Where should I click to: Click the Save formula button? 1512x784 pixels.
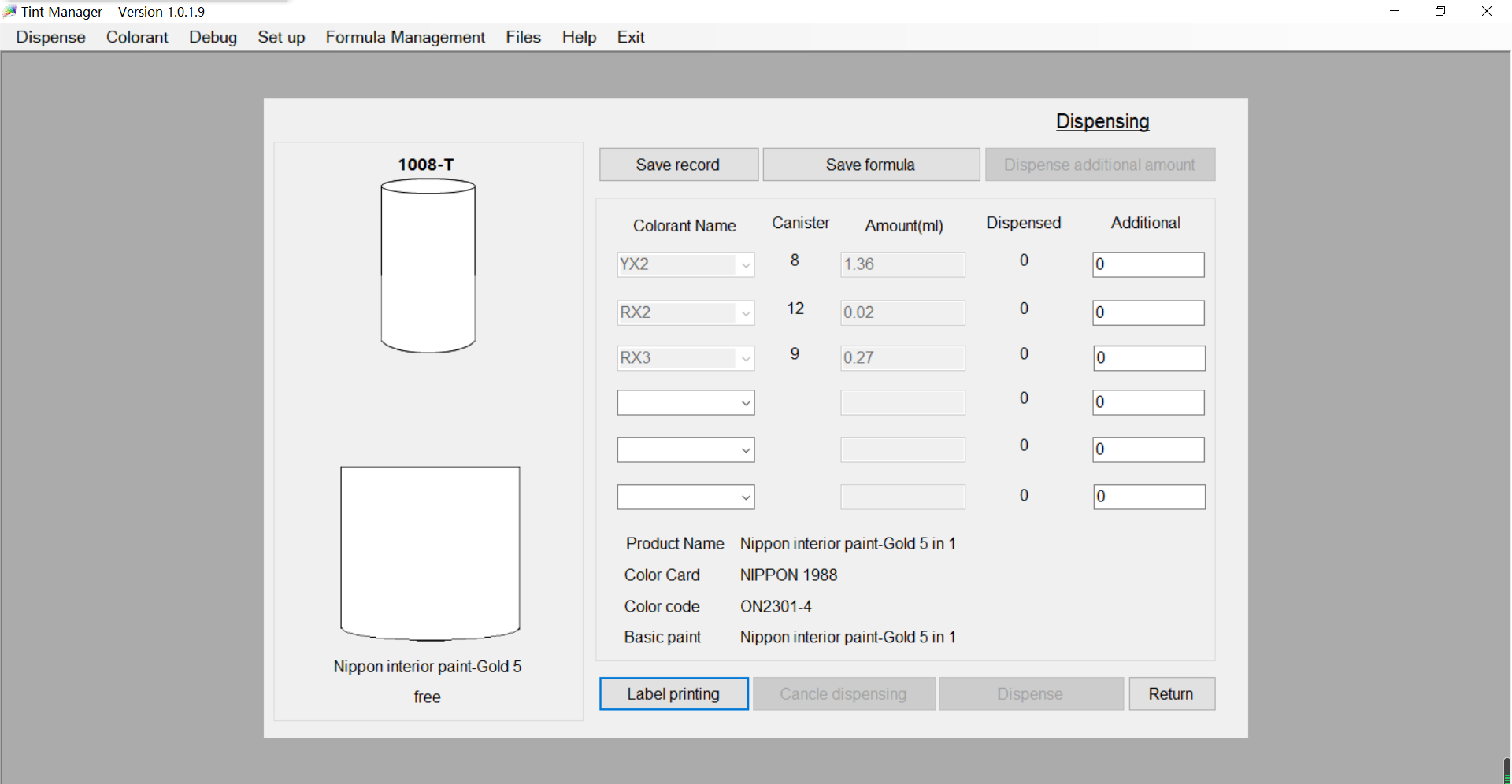point(871,165)
